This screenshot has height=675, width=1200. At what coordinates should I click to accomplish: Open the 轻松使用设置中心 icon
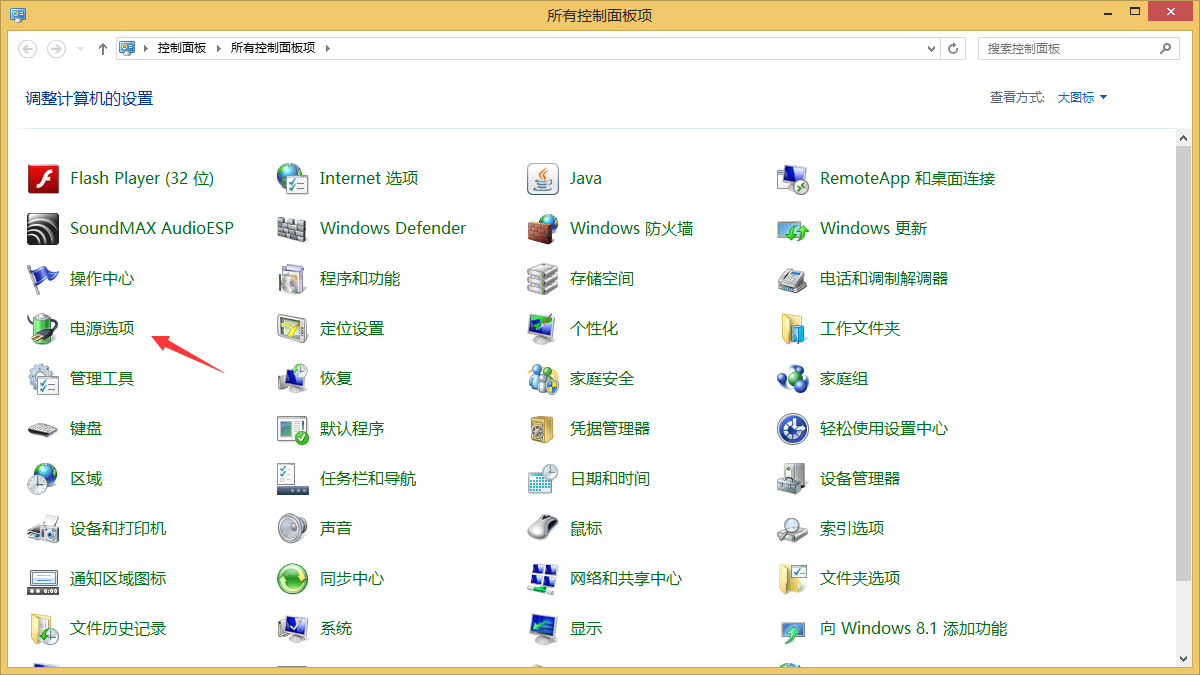click(792, 429)
